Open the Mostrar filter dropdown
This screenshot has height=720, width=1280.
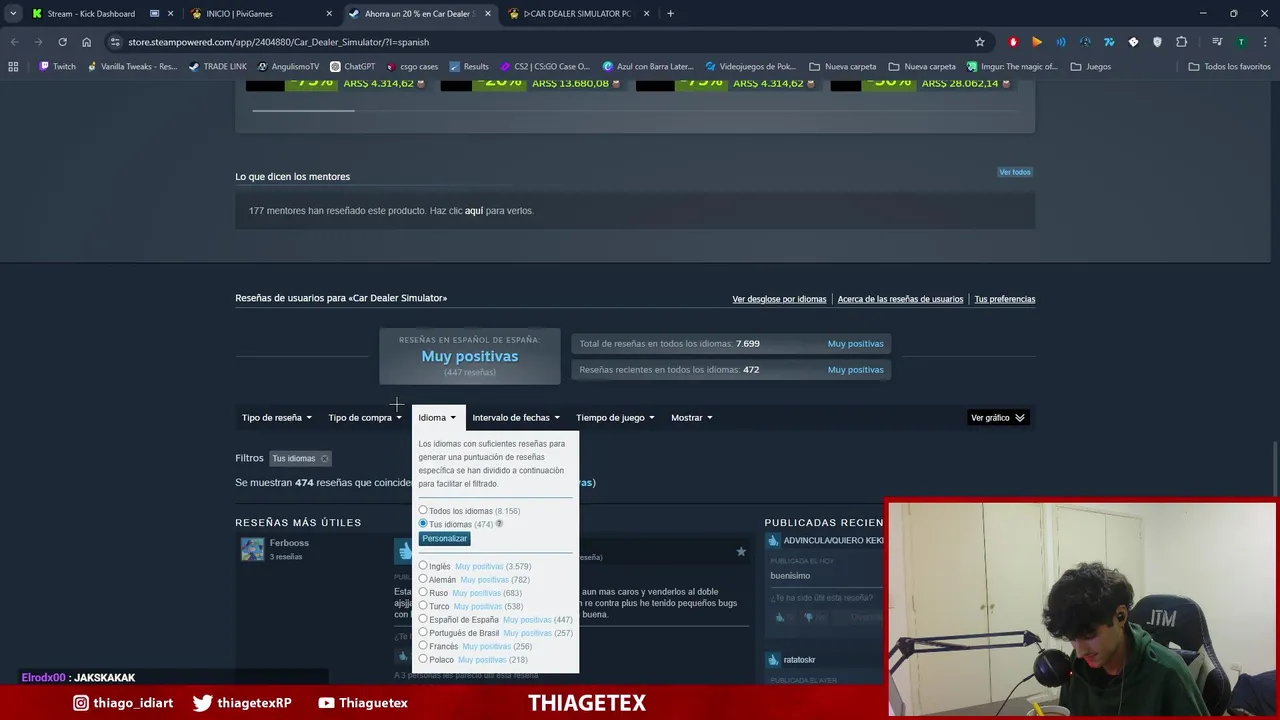coord(691,418)
